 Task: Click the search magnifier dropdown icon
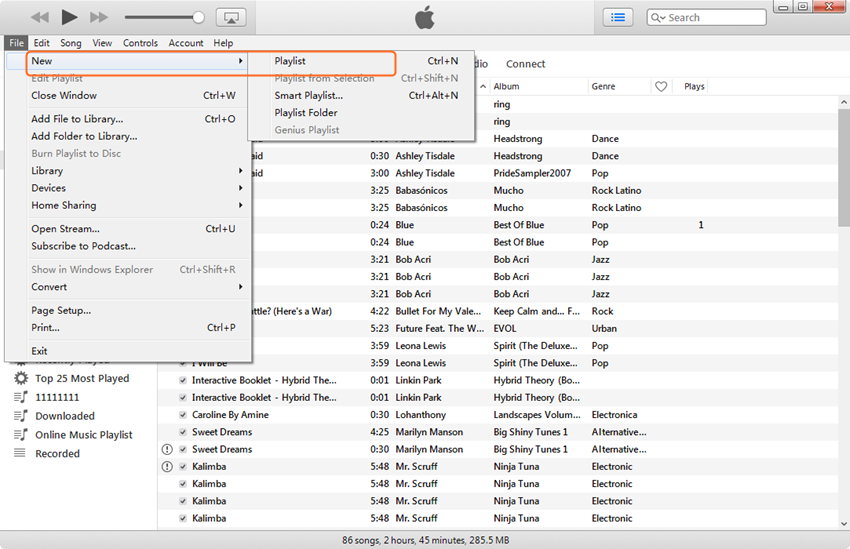658,17
